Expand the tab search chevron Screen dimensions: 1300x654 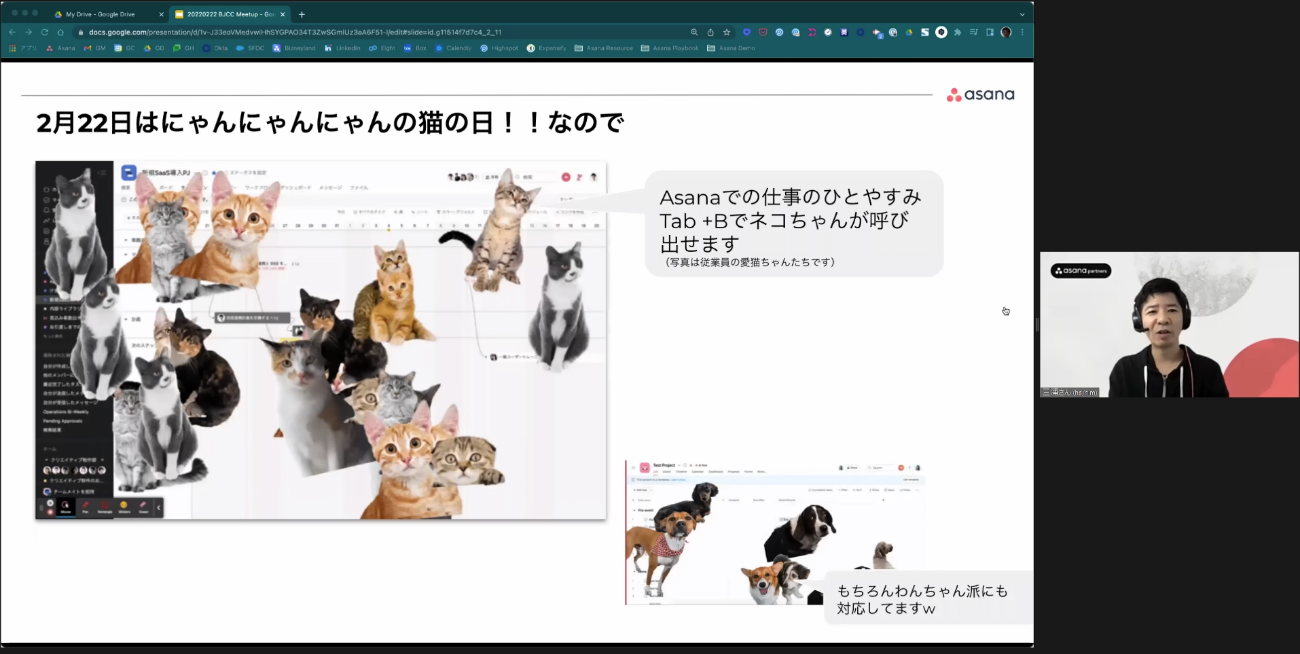[1022, 14]
